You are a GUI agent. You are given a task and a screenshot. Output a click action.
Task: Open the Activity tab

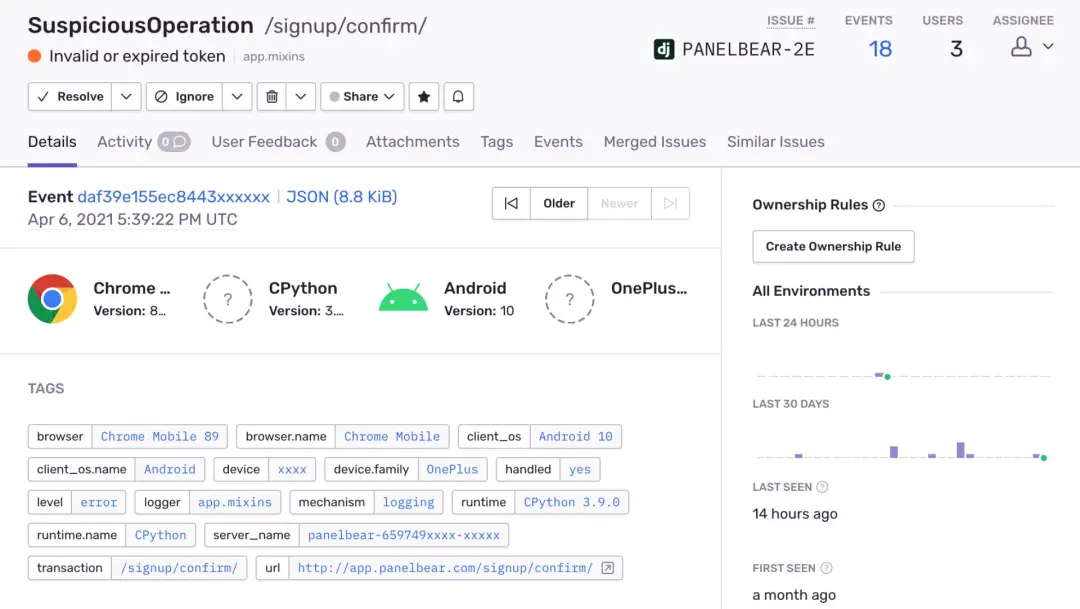tap(143, 142)
